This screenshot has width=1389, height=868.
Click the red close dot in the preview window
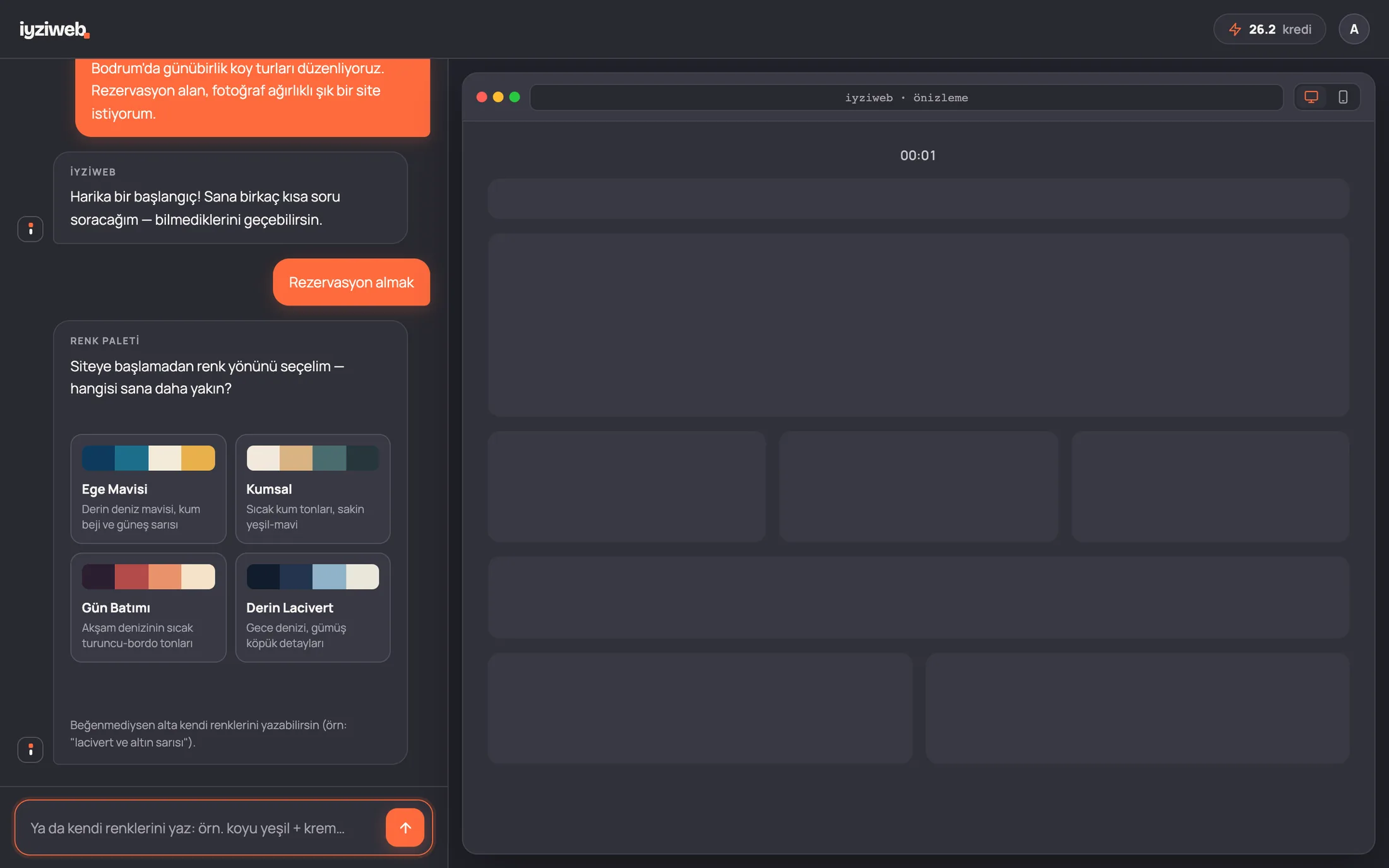(x=482, y=97)
